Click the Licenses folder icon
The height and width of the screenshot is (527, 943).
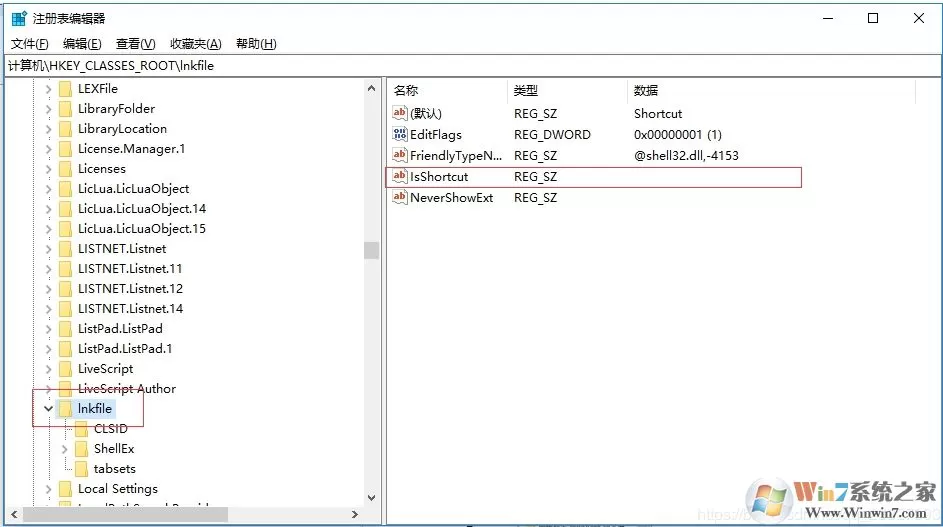click(x=66, y=169)
